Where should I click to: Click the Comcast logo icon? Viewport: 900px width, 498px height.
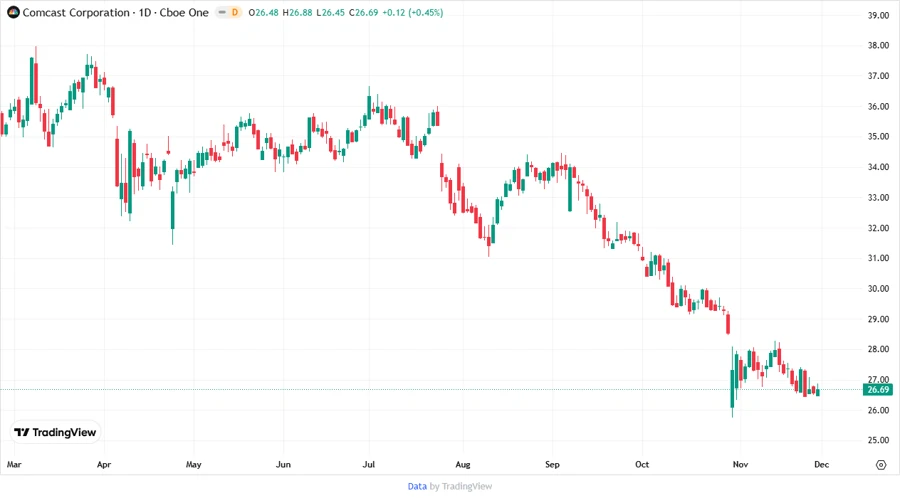(13, 12)
